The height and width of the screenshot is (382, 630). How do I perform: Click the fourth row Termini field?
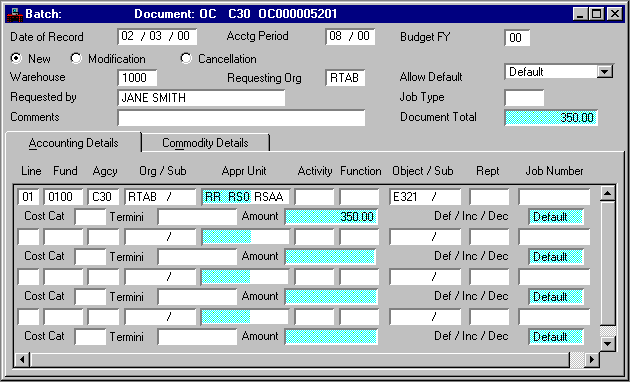coord(197,337)
